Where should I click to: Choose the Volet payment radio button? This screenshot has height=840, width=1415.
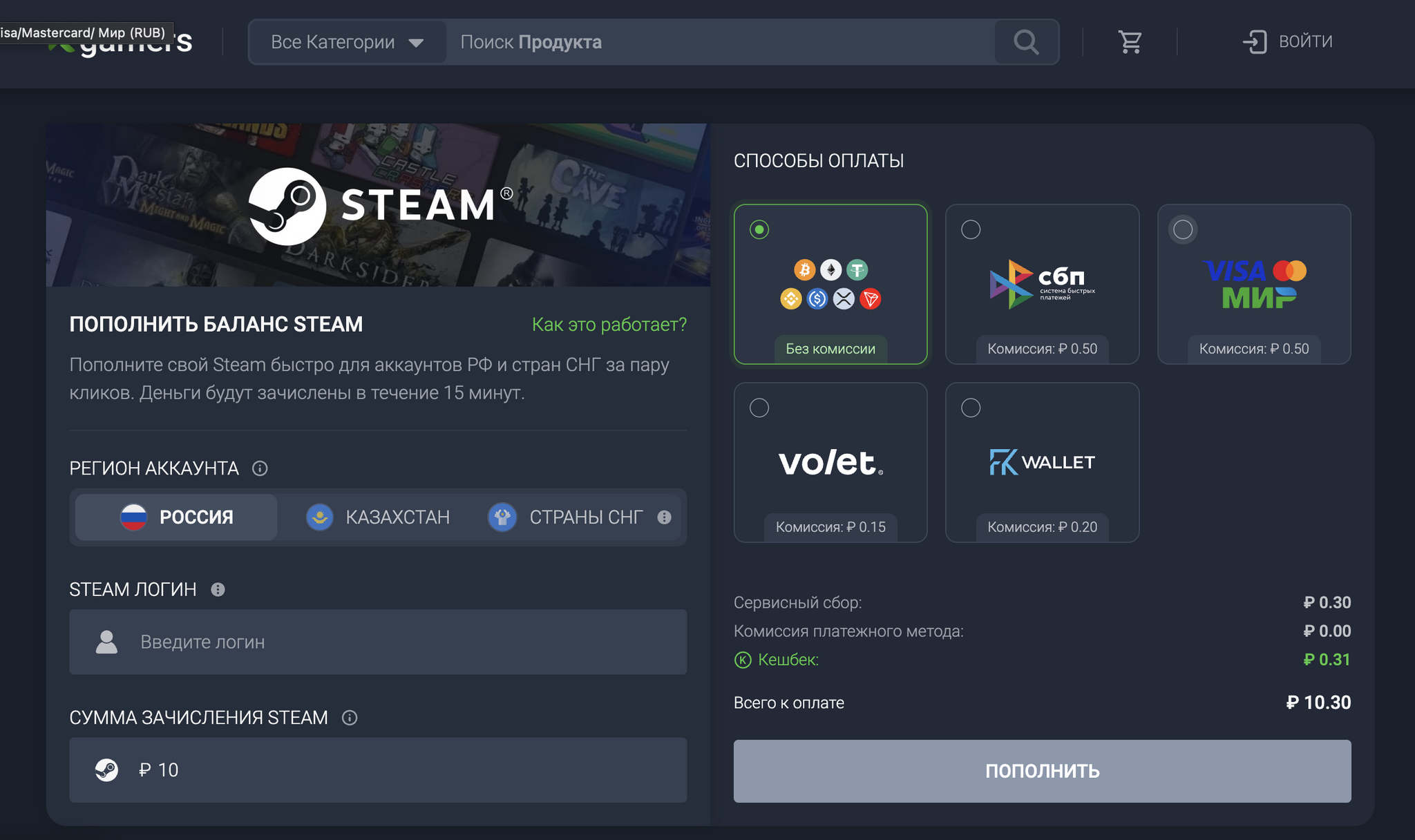coord(759,408)
